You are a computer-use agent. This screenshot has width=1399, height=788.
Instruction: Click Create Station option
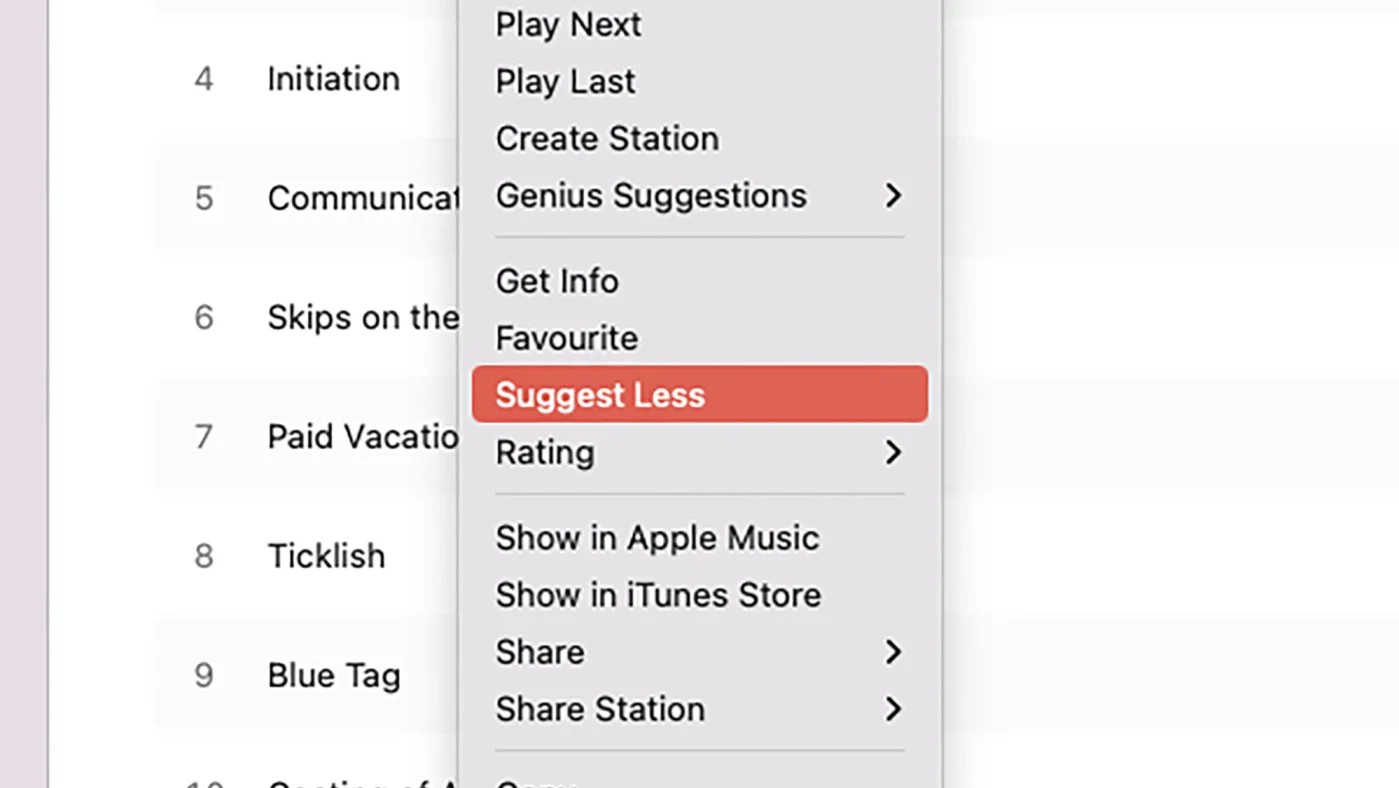(x=607, y=139)
